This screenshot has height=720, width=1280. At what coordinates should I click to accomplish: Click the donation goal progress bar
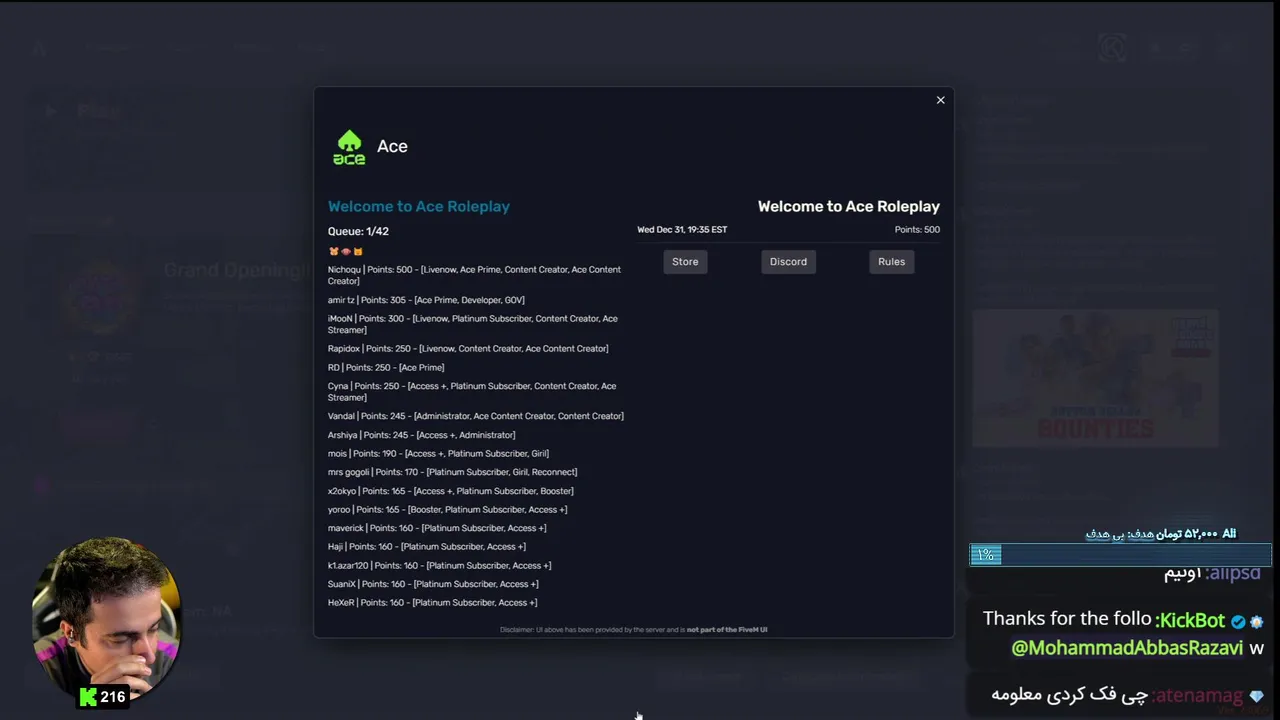tap(1120, 555)
